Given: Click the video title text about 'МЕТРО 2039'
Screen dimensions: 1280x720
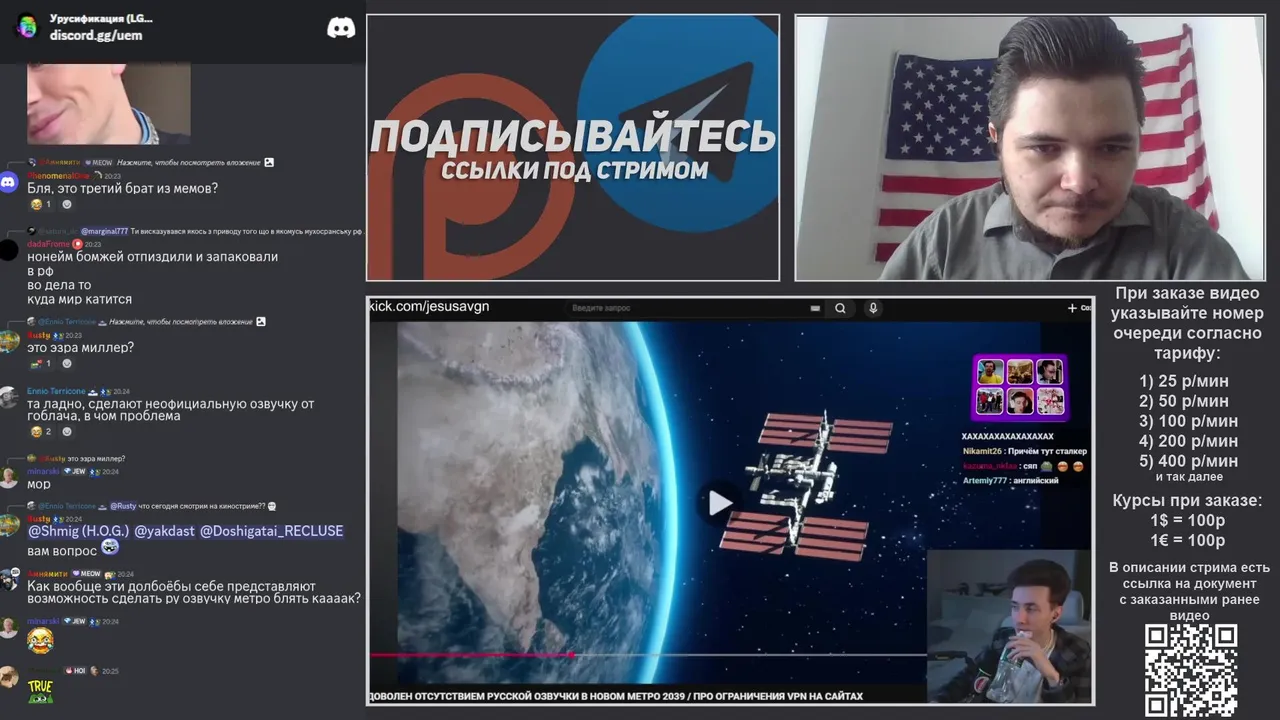Looking at the screenshot, I should (x=616, y=696).
